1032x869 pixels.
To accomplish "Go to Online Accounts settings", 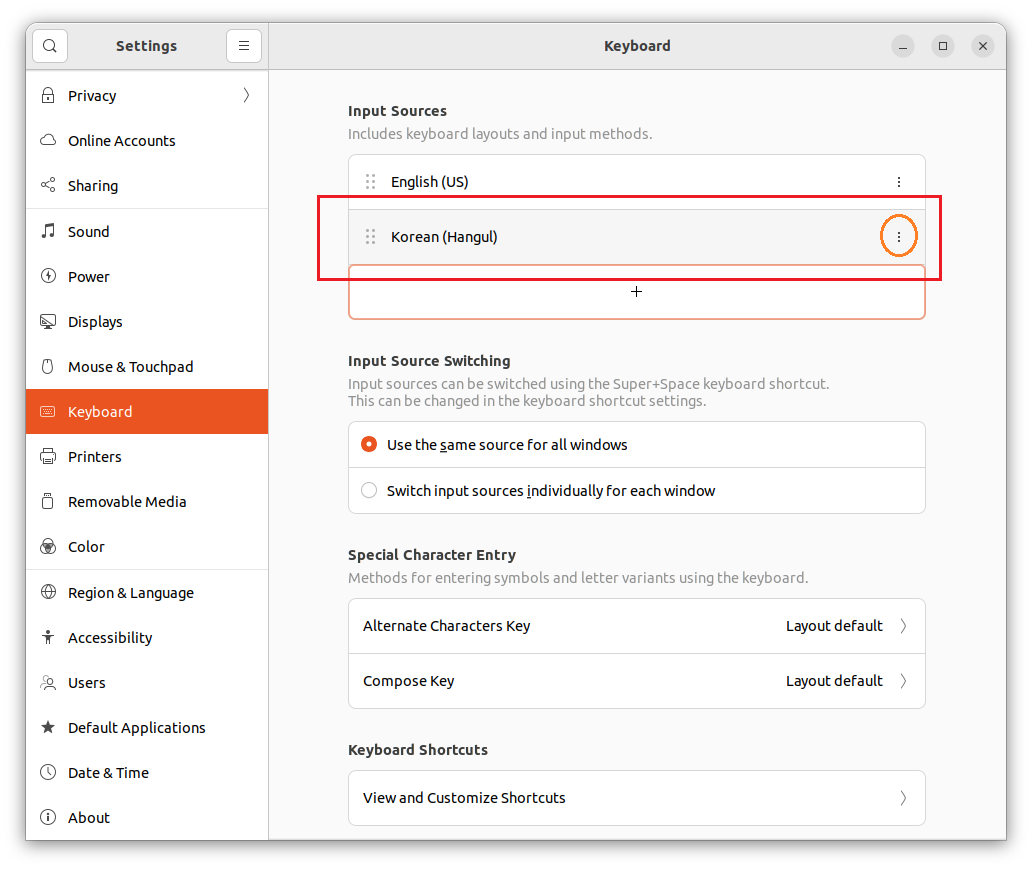I will [147, 140].
